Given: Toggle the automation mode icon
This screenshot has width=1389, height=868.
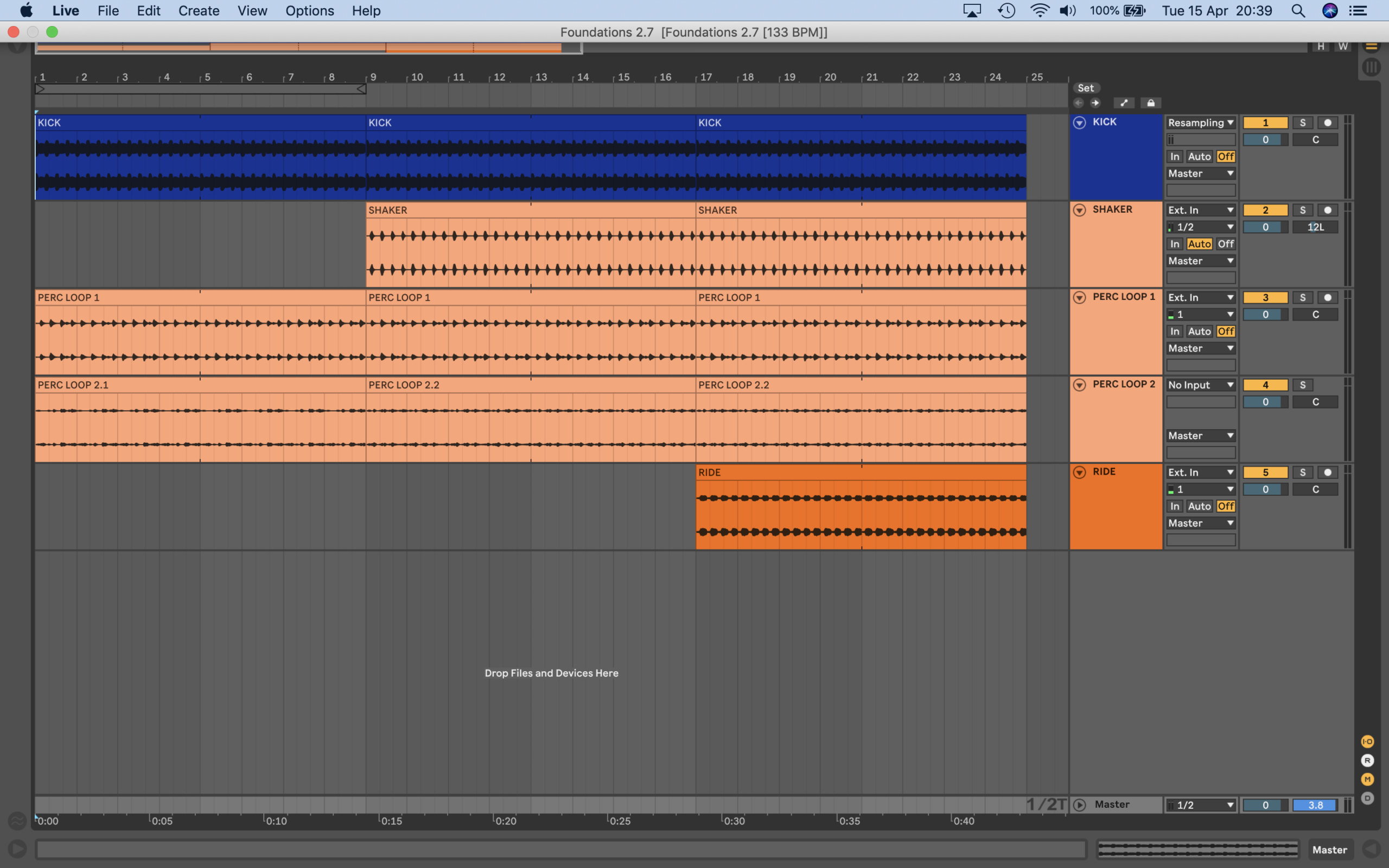Looking at the screenshot, I should (1124, 103).
